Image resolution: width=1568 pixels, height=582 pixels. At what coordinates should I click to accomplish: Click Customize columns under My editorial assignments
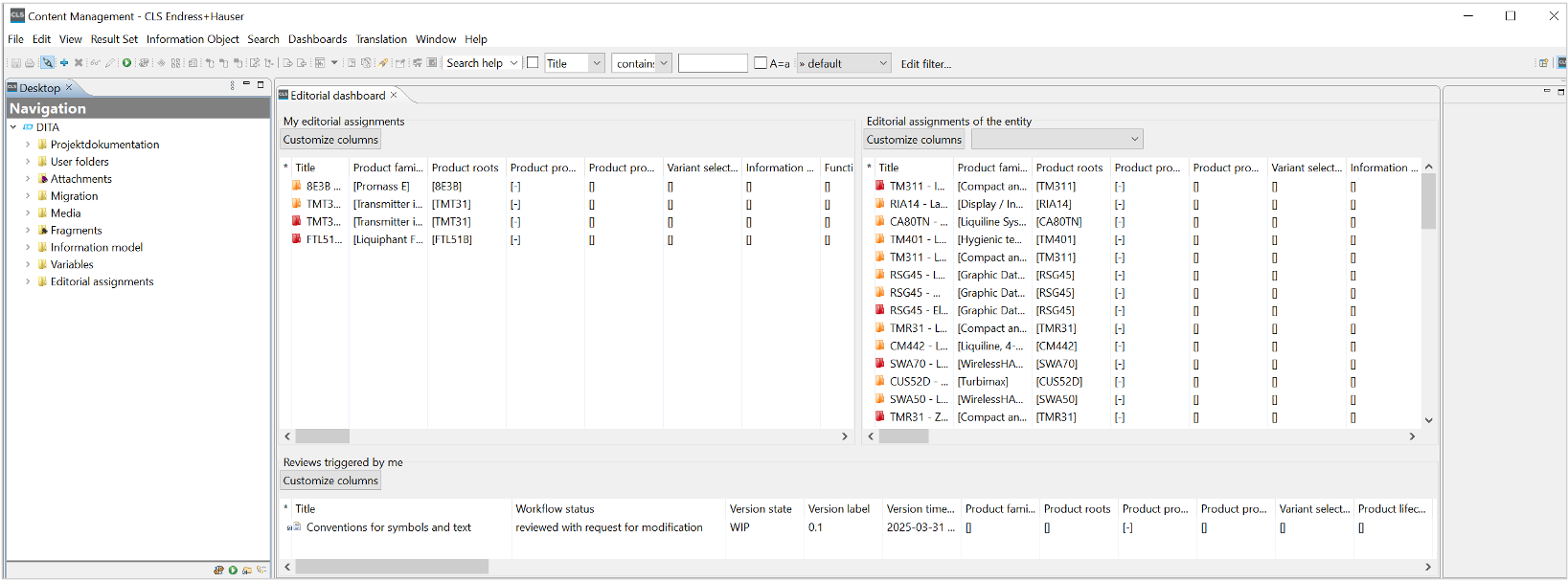tap(330, 140)
